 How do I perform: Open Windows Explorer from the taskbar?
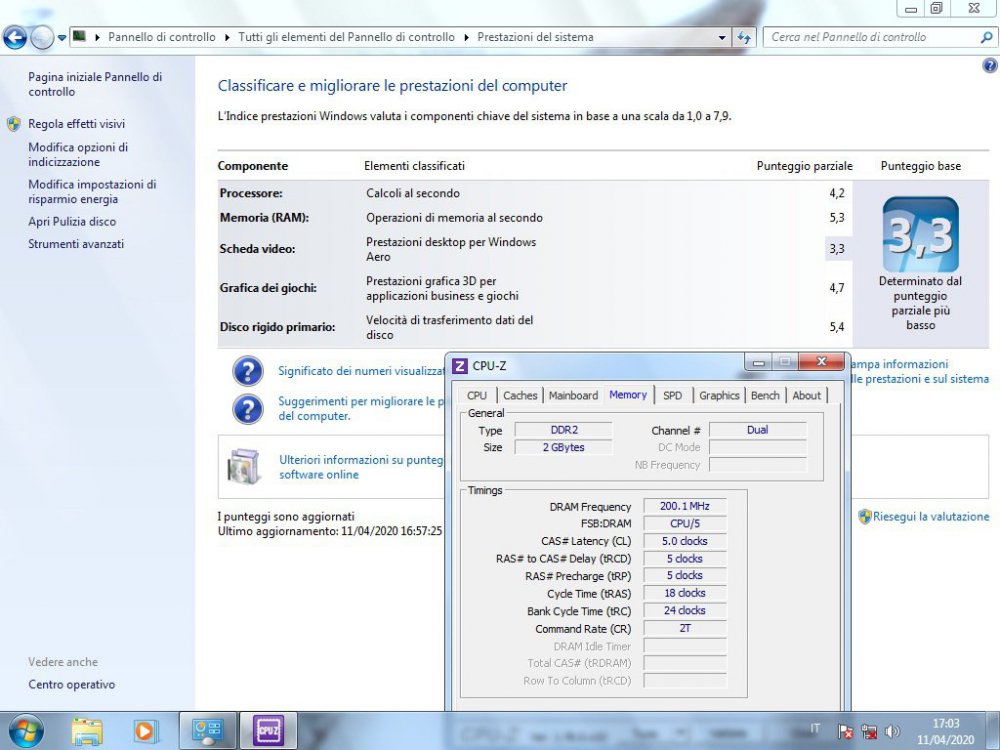pyautogui.click(x=88, y=730)
